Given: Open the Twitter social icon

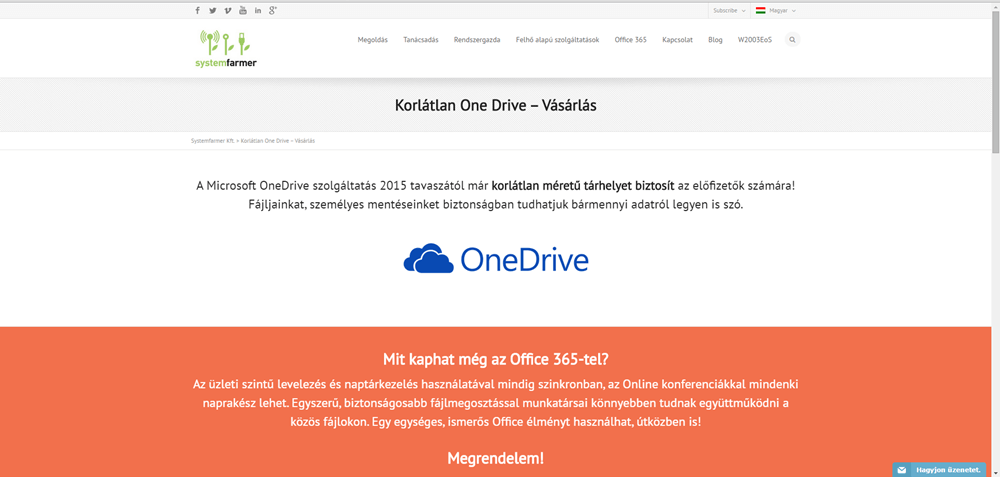Looking at the screenshot, I should pyautogui.click(x=213, y=10).
